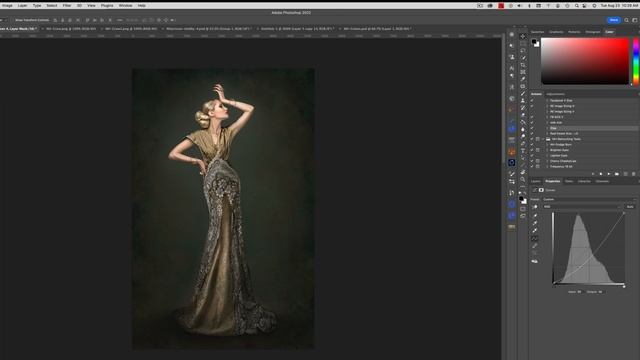Image resolution: width=640 pixels, height=360 pixels.
Task: Toggle checkmark for Brighten Eyes action
Action: (x=532, y=150)
